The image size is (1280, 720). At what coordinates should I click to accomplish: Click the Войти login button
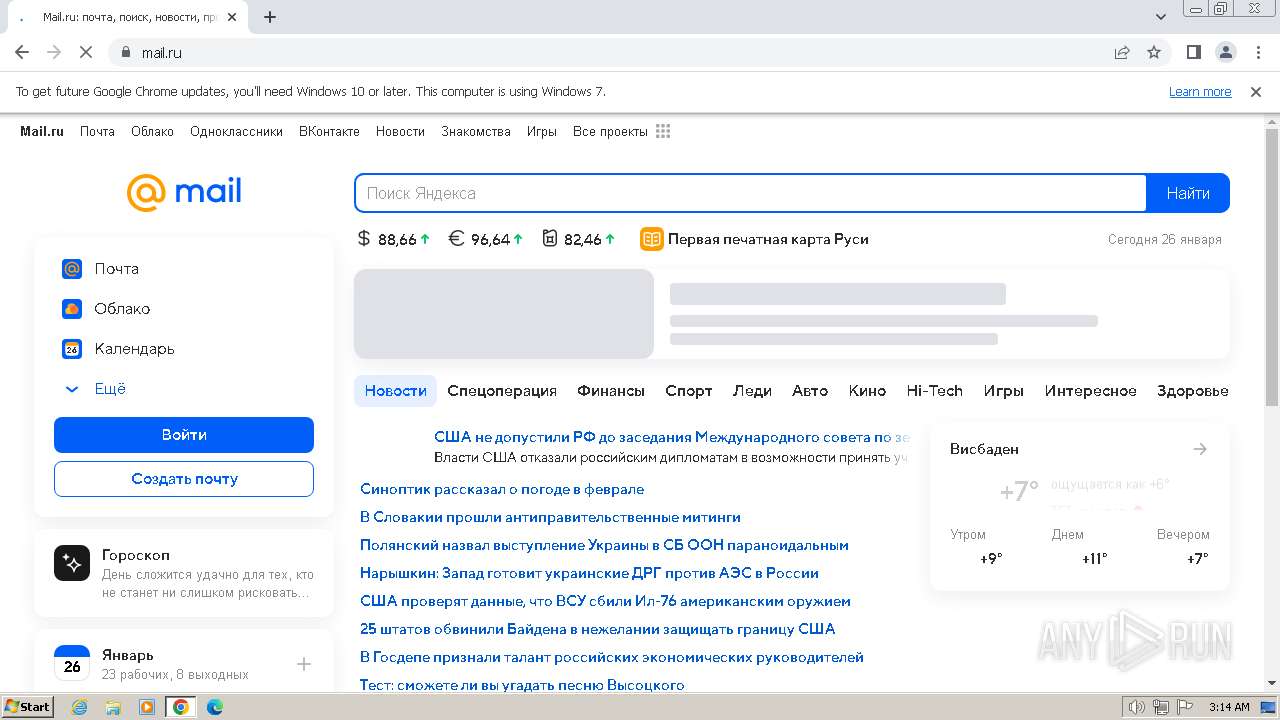[x=184, y=435]
